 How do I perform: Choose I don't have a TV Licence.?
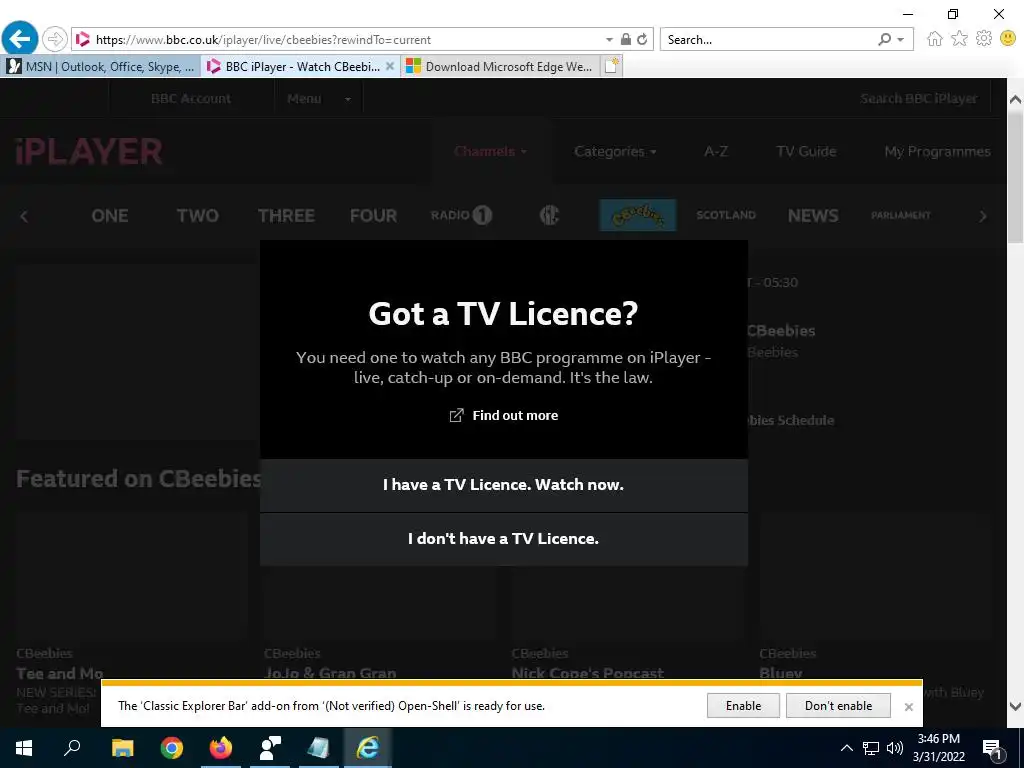pos(504,539)
